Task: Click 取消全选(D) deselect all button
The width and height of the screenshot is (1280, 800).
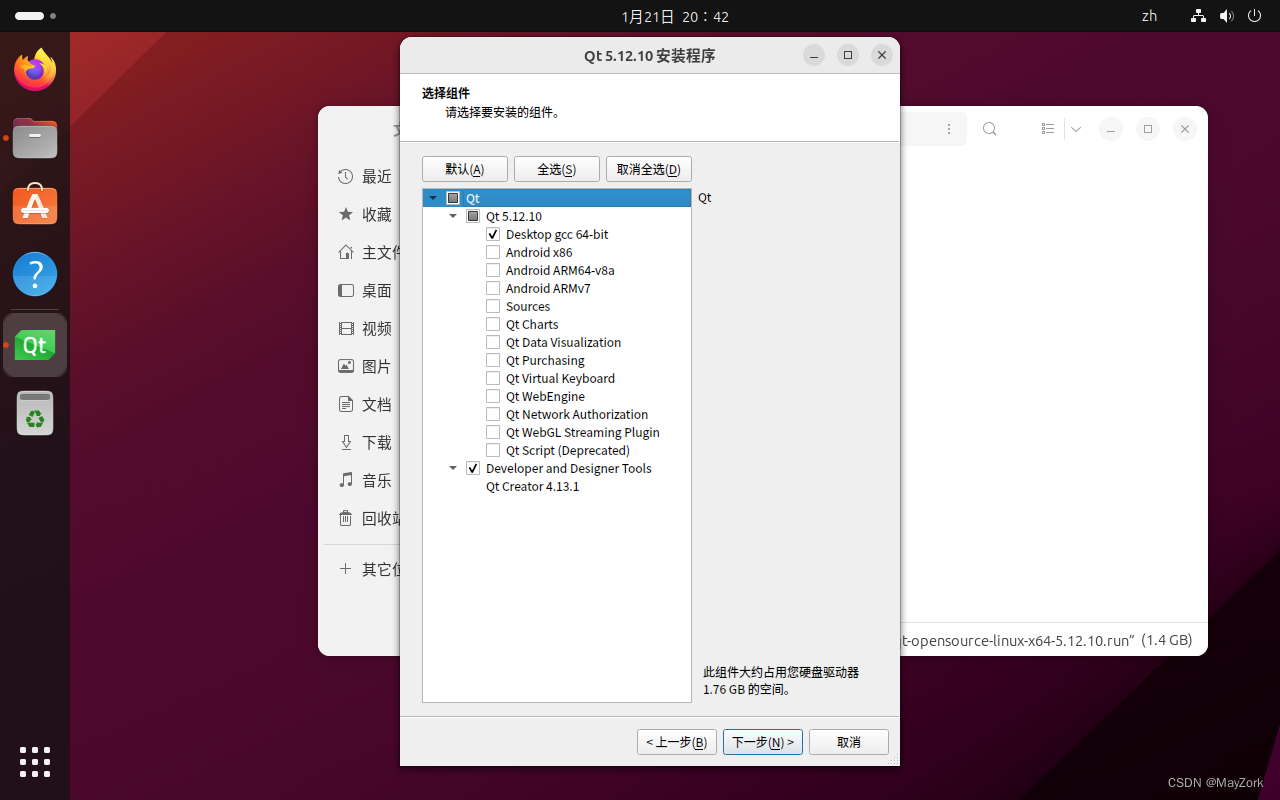Action: click(649, 169)
